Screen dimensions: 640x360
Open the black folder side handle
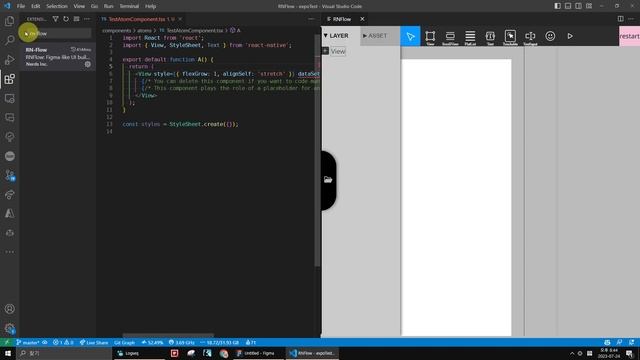point(329,180)
